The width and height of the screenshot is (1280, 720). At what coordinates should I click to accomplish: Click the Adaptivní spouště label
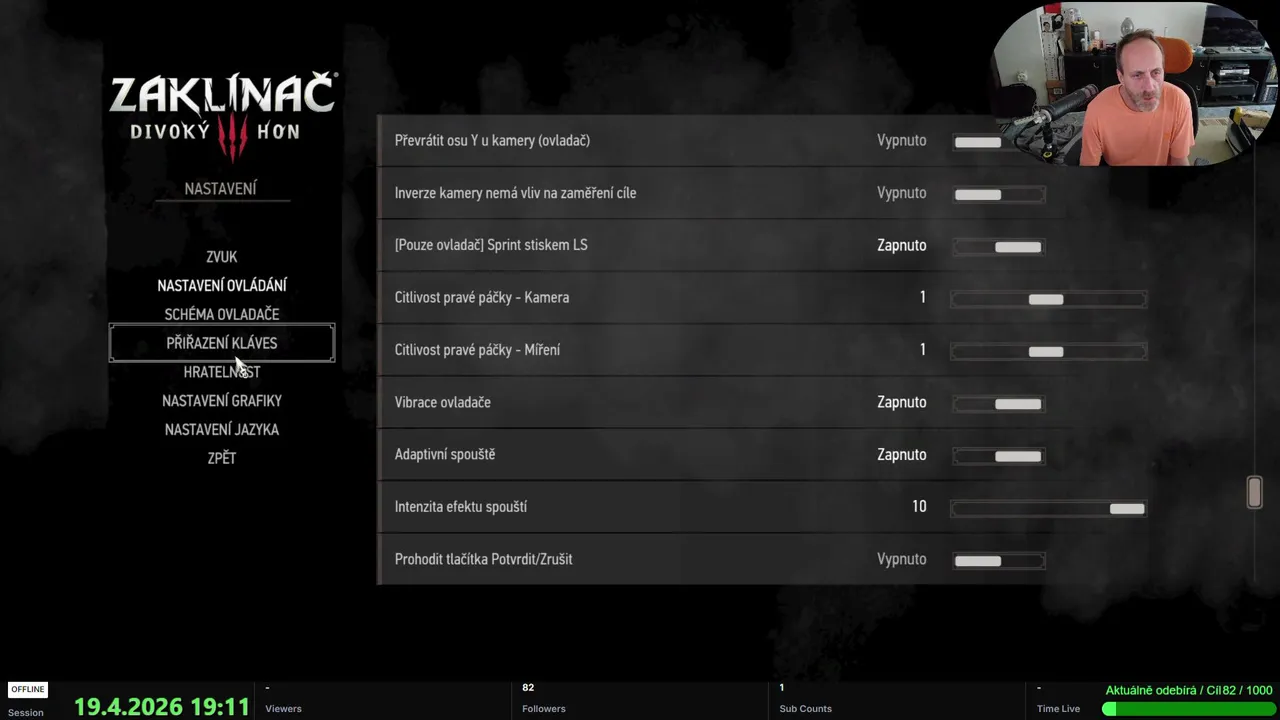pyautogui.click(x=444, y=455)
